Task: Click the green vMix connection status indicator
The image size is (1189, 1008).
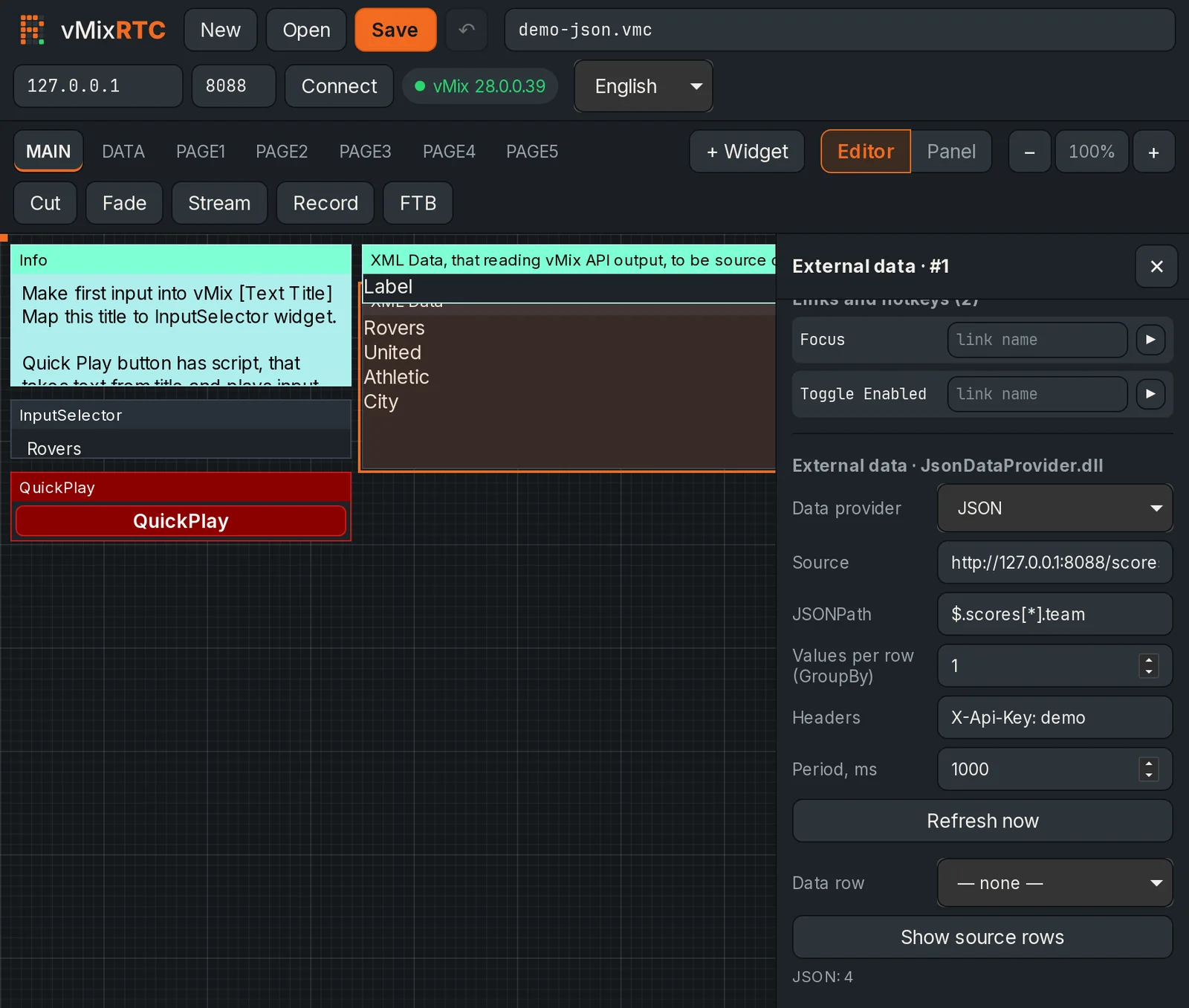Action: point(480,86)
